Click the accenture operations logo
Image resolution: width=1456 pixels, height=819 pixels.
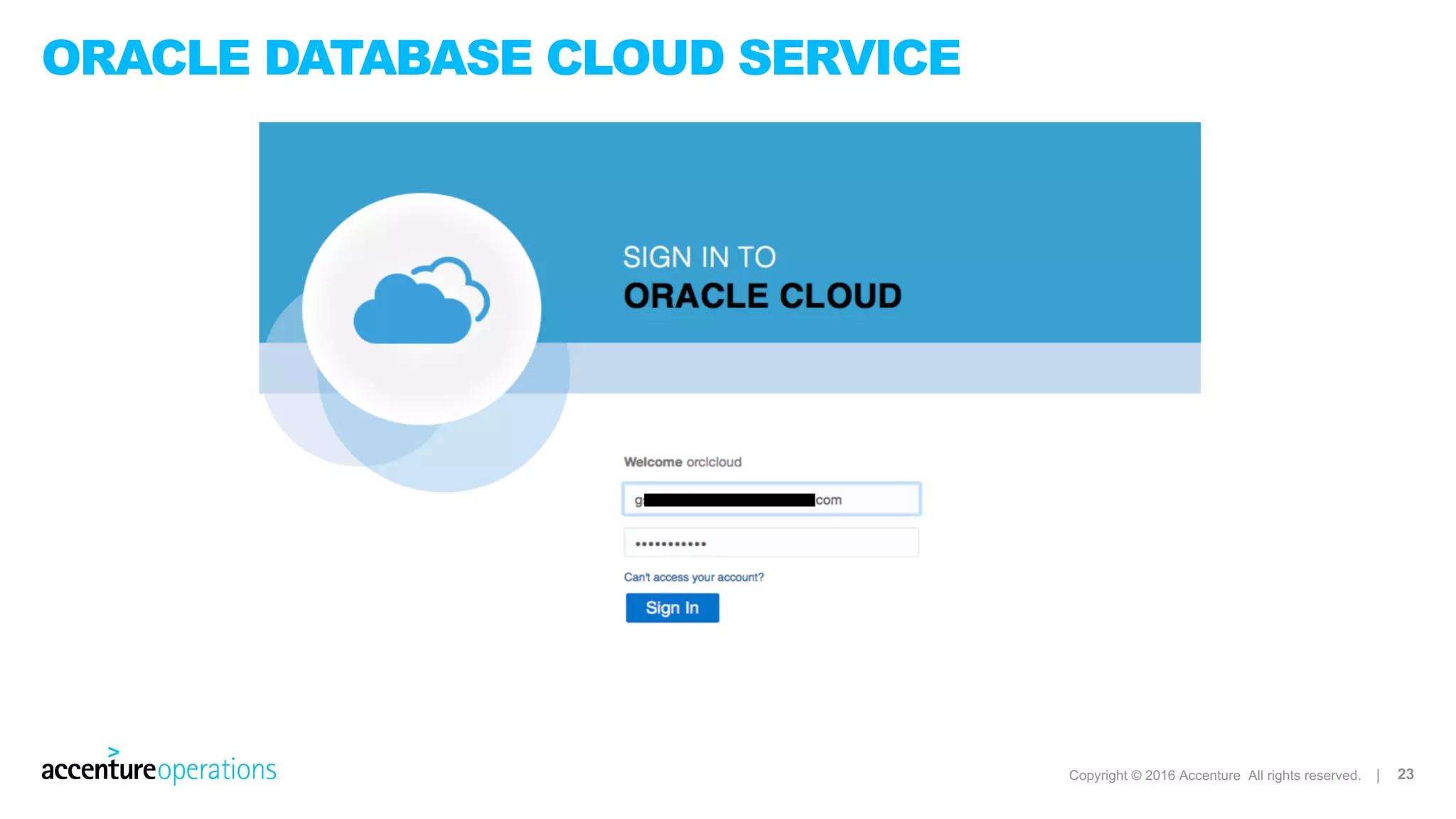coord(159,766)
